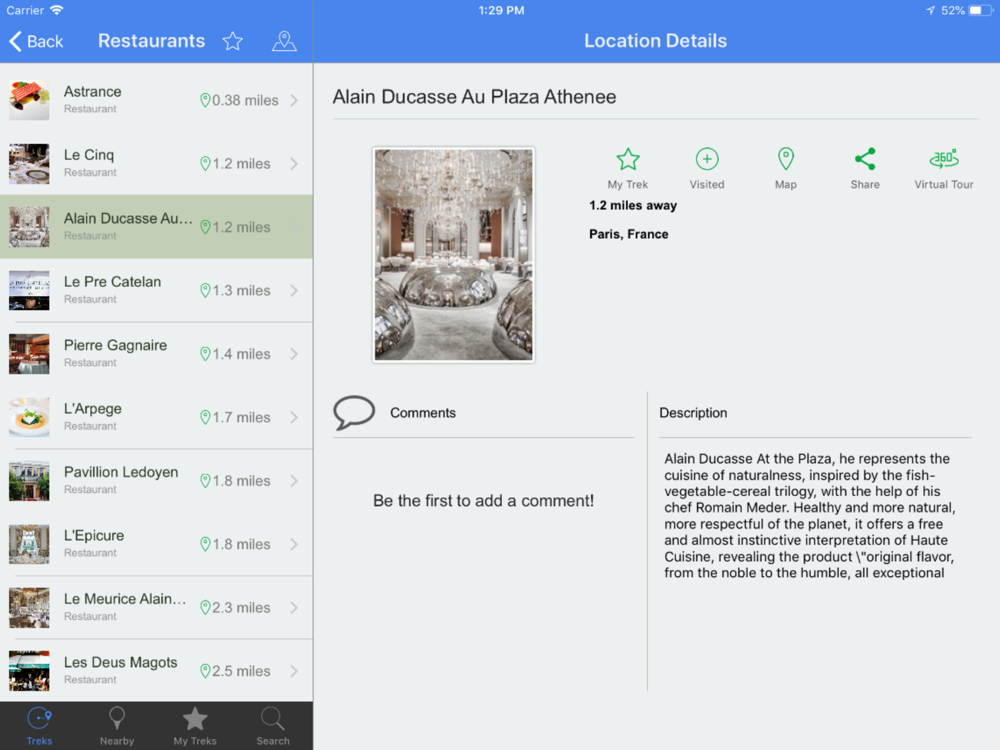Tap the Le Cinq restaurant name
This screenshot has width=1000, height=750.
point(89,155)
